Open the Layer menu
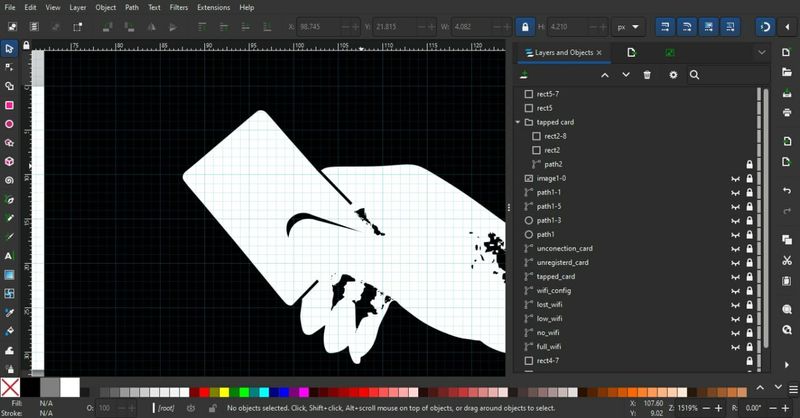Screen dimensions: 800x418 point(78,7)
